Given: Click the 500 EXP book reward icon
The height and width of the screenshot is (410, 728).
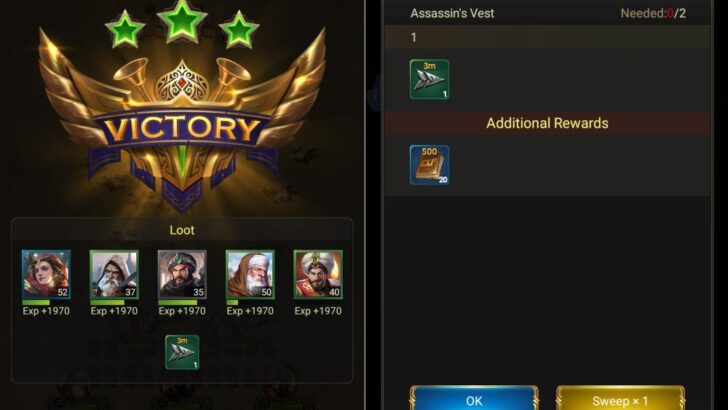Looking at the screenshot, I should [x=429, y=165].
